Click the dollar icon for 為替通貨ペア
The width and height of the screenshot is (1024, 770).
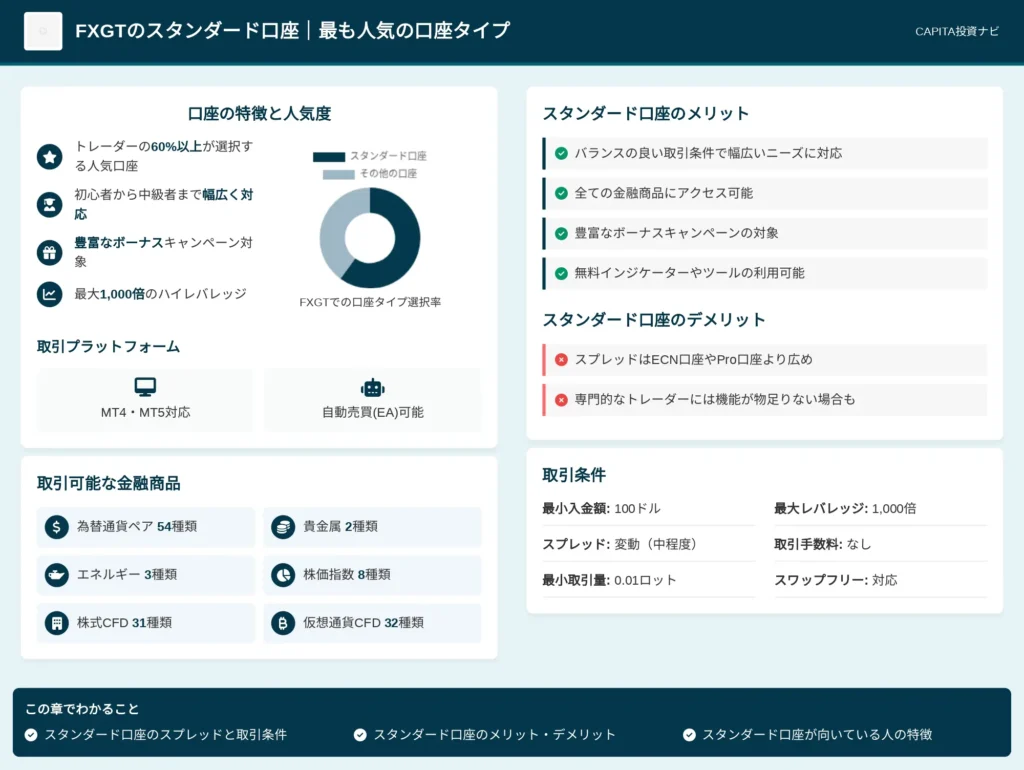point(57,527)
